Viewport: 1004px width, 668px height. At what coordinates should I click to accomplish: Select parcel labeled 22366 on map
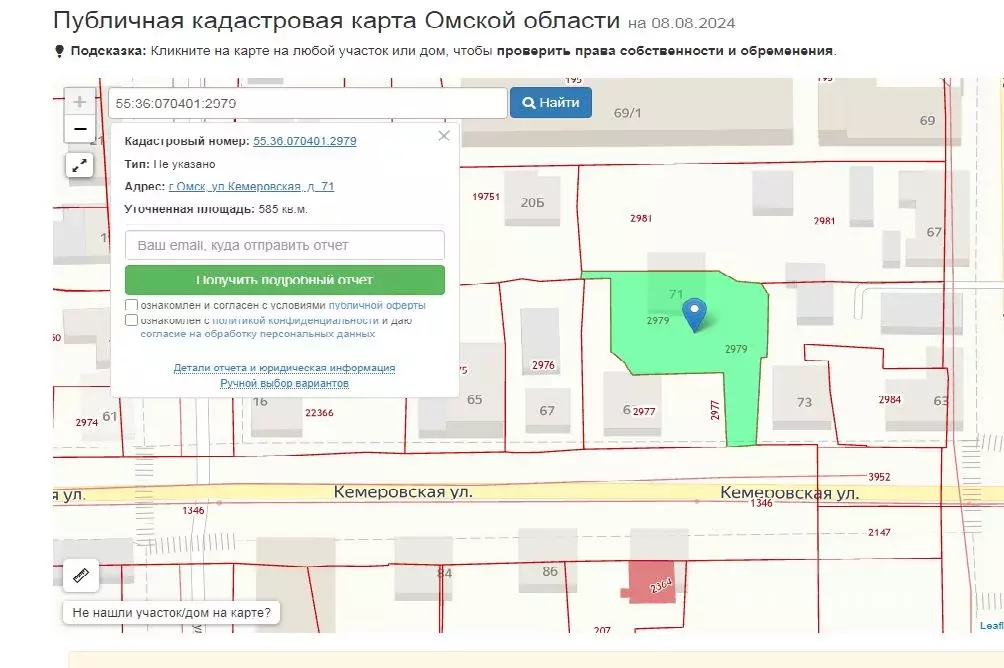(x=319, y=412)
